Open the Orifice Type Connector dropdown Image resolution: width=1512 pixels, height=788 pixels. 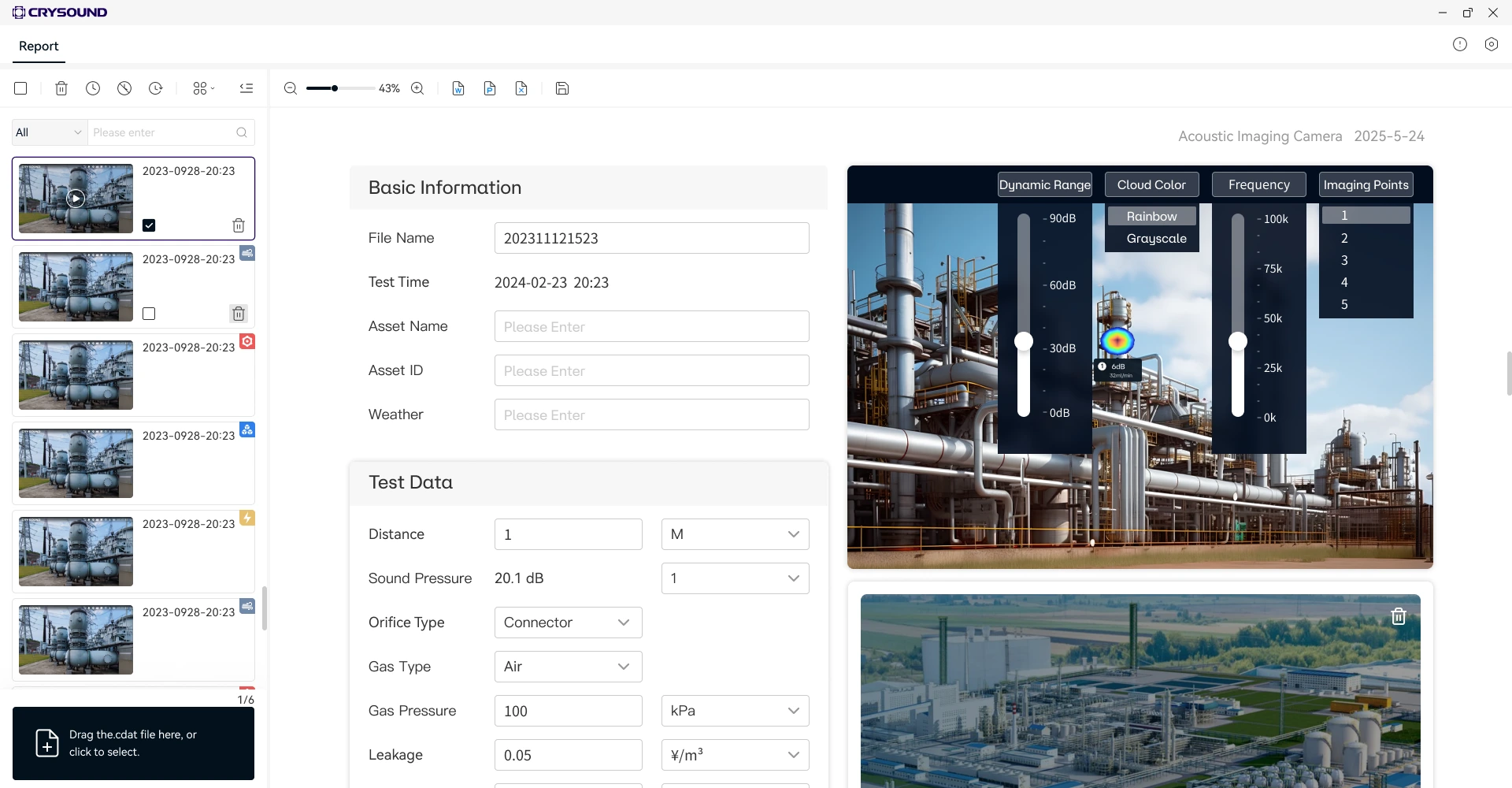(567, 623)
